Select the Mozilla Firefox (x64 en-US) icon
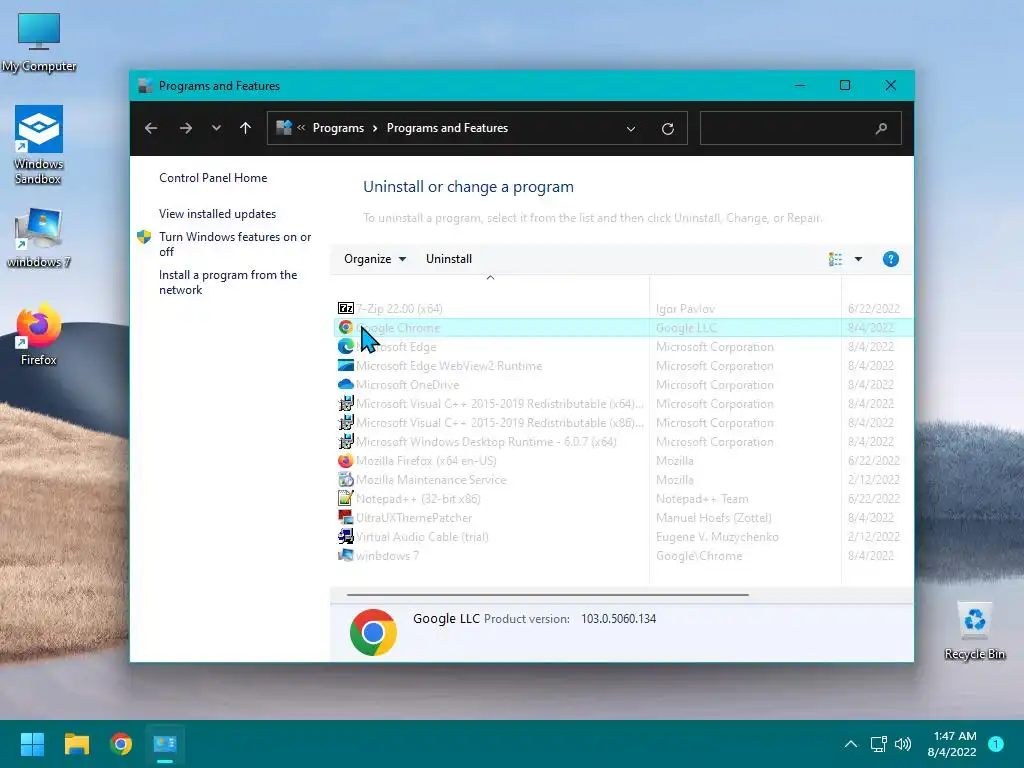Viewport: 1024px width, 768px height. 345,460
